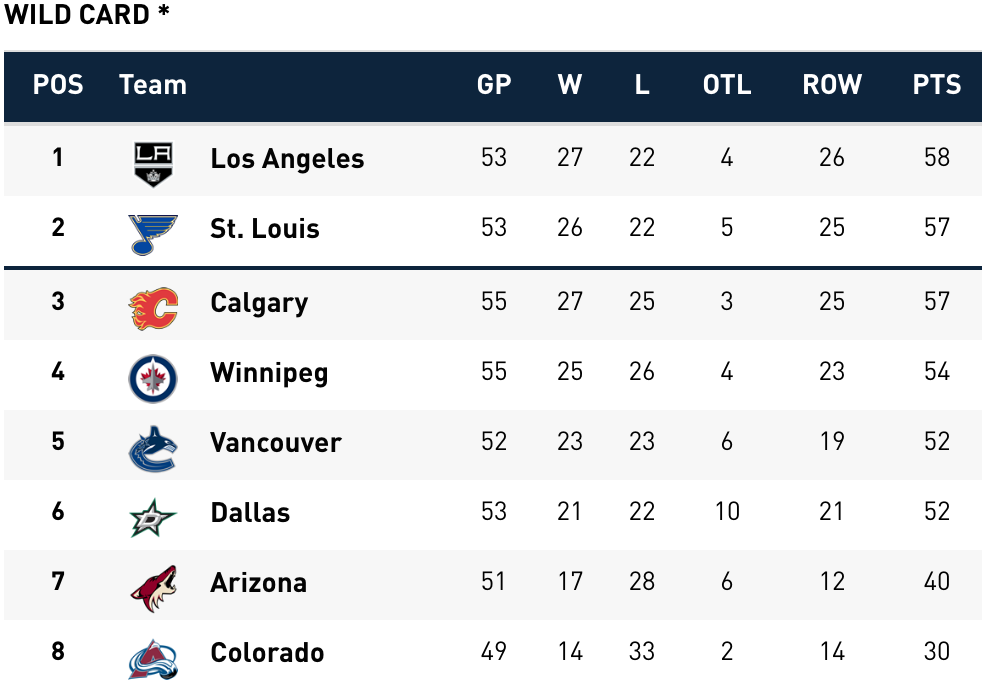Click the Arizona Coyotes logo
Image resolution: width=982 pixels, height=684 pixels.
(154, 589)
